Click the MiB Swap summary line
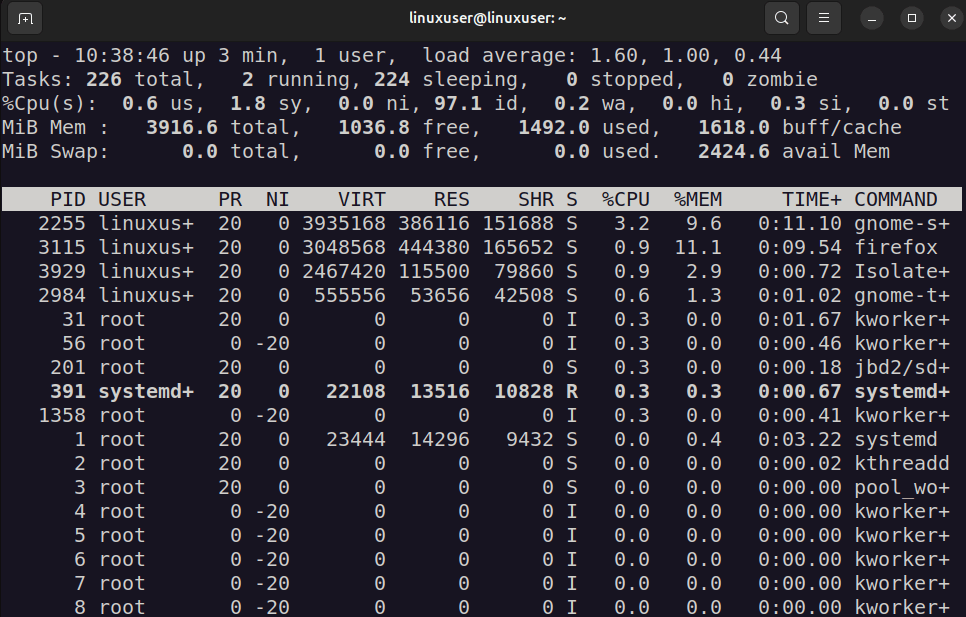The height and width of the screenshot is (617, 966). click(55, 151)
